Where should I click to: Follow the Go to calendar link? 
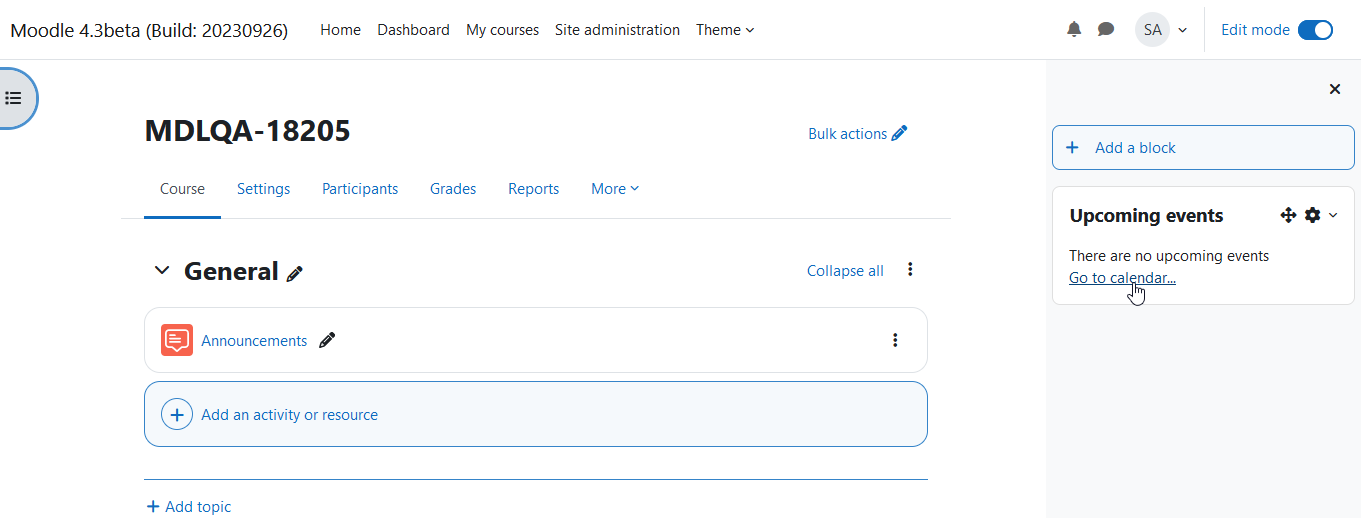(1122, 278)
